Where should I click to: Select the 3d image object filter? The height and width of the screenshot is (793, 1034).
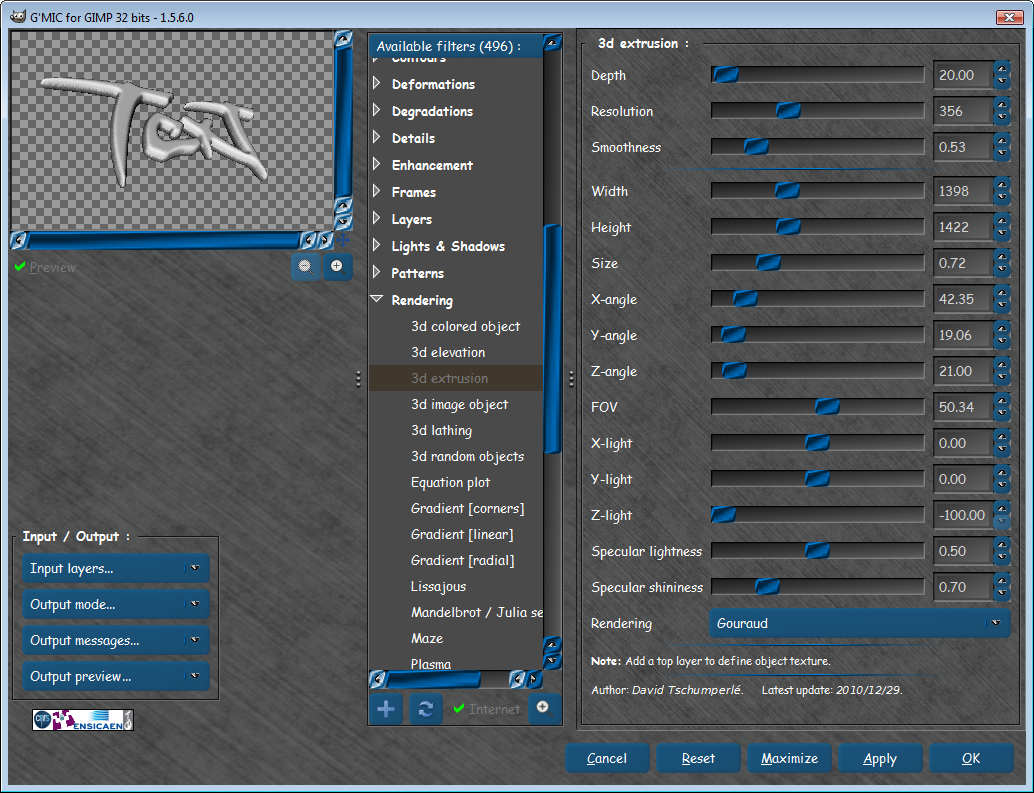[459, 404]
